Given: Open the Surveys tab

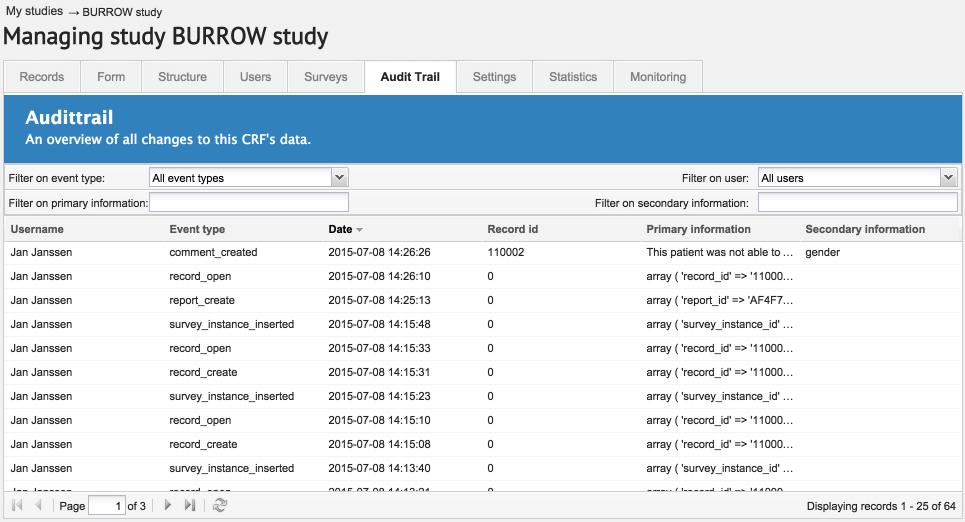Looking at the screenshot, I should (326, 77).
